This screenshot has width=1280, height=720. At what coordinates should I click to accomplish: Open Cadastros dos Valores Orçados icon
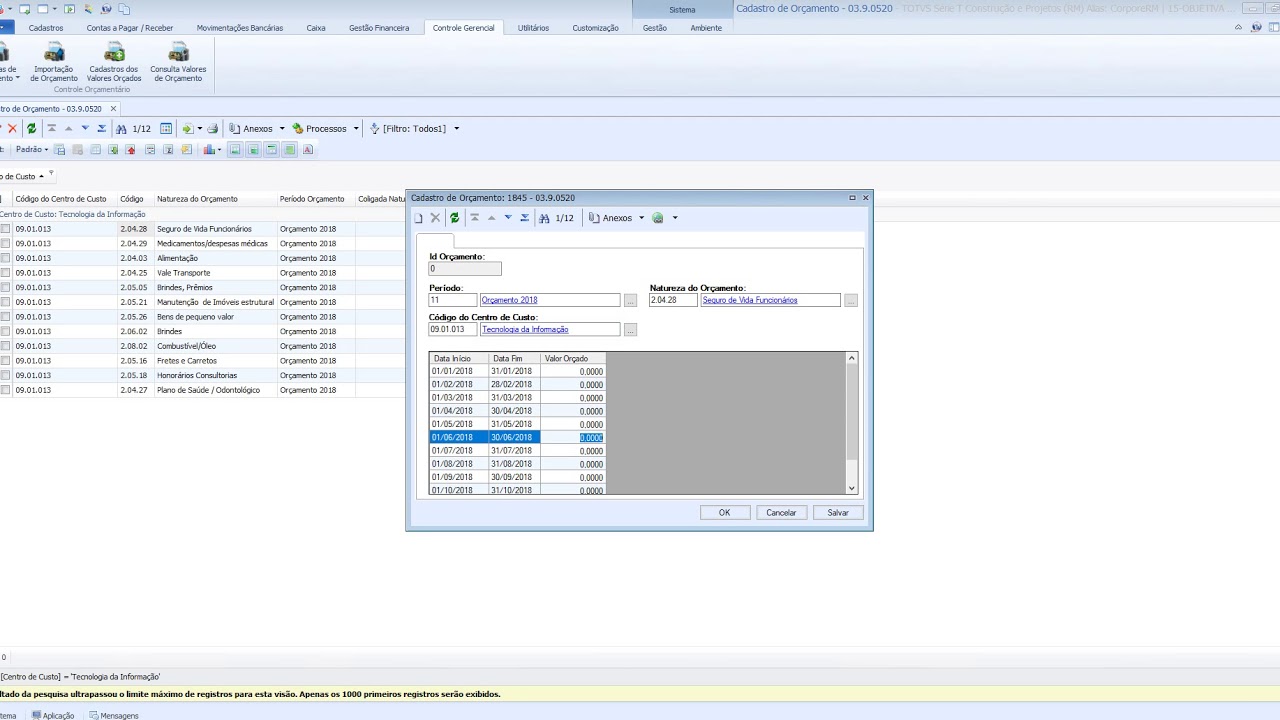tap(114, 62)
